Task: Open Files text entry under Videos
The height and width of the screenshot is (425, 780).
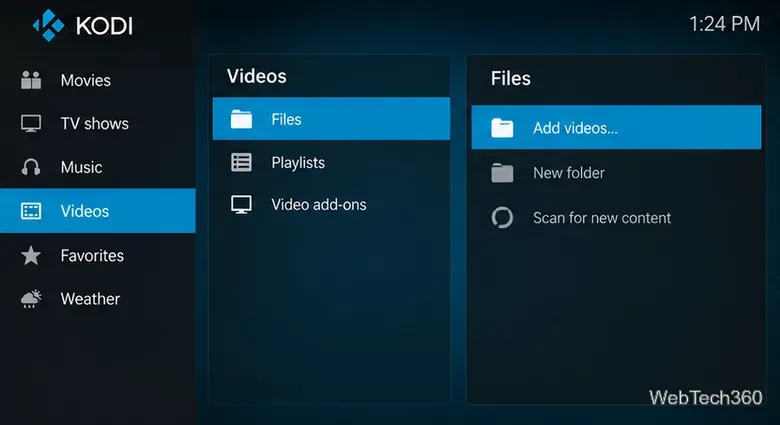Action: coord(286,119)
